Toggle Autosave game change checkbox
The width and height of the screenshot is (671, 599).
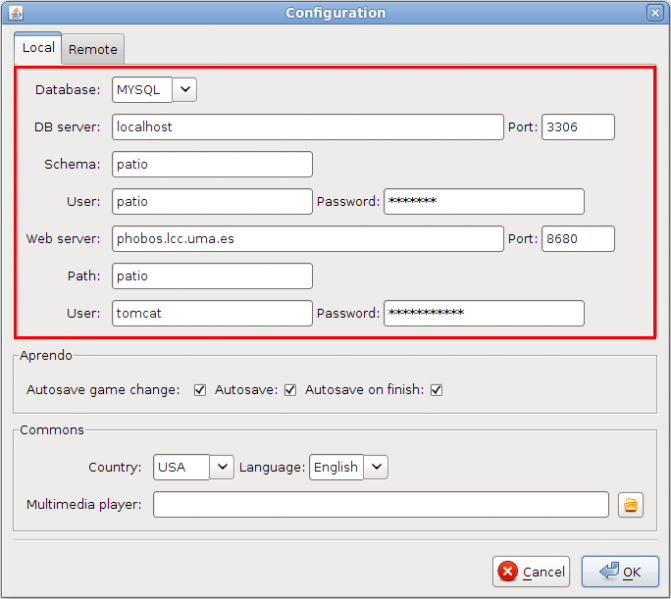(x=199, y=390)
